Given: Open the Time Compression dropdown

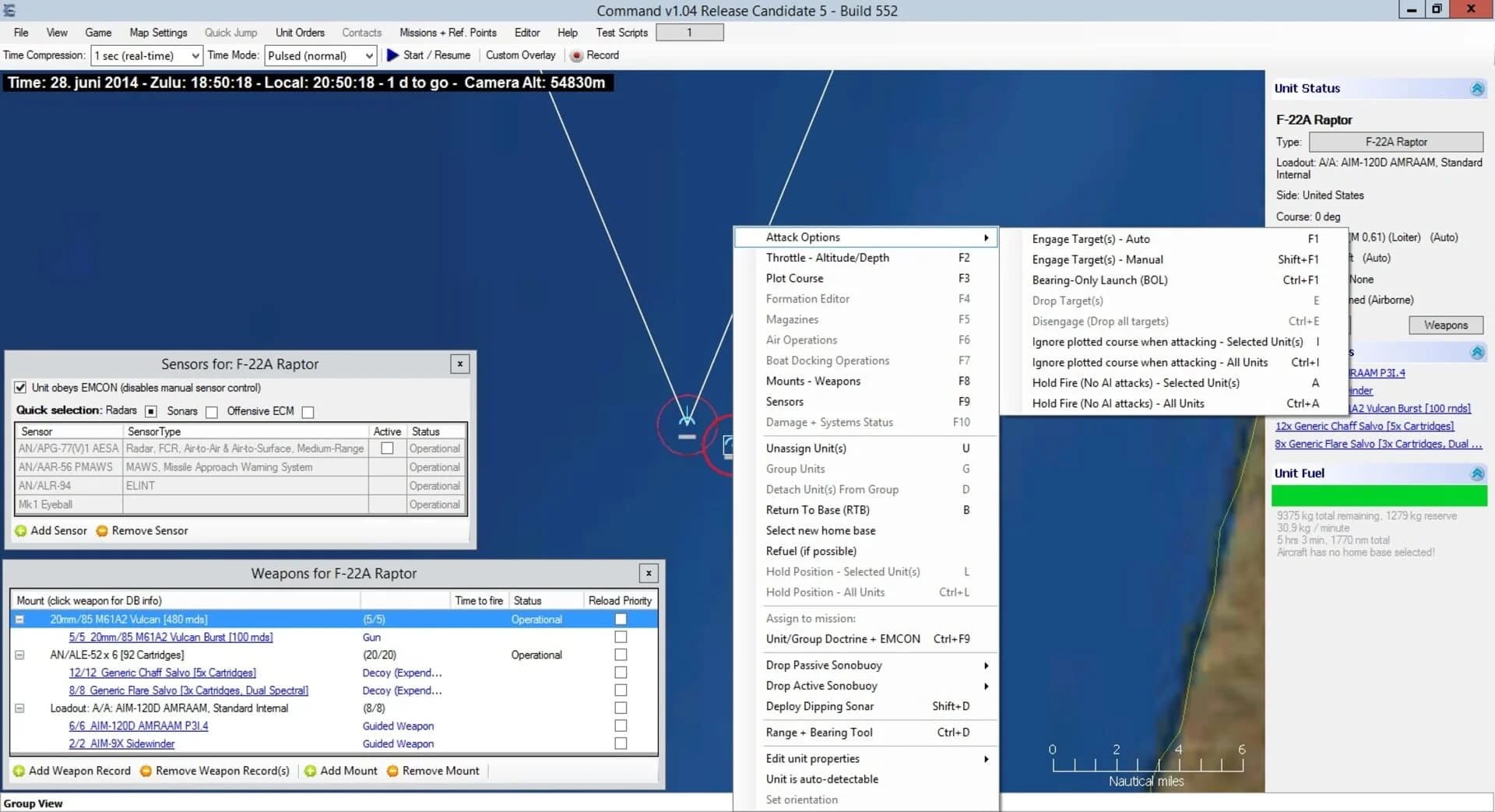Looking at the screenshot, I should pos(196,55).
